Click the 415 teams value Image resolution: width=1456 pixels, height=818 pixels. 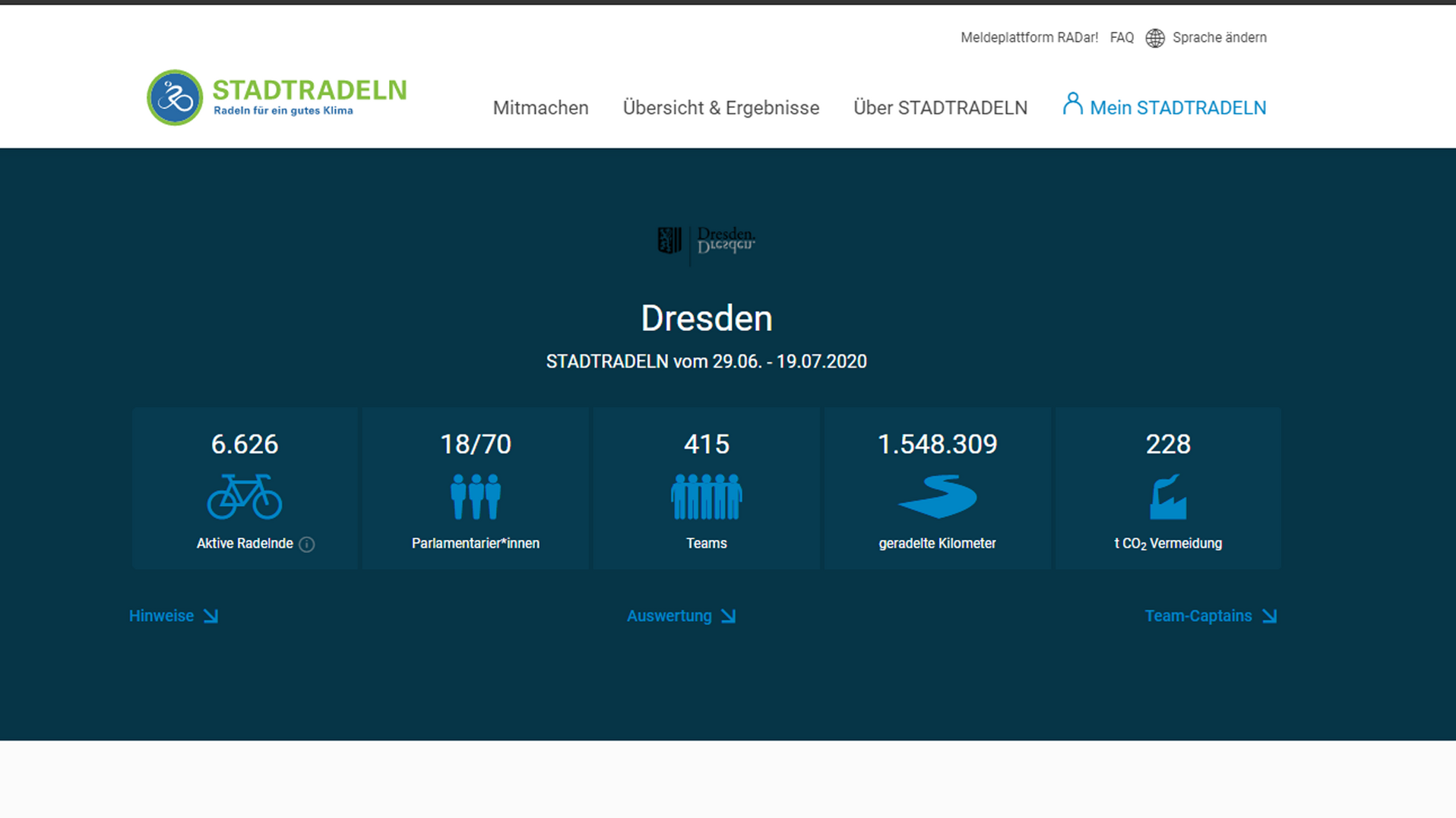(707, 444)
